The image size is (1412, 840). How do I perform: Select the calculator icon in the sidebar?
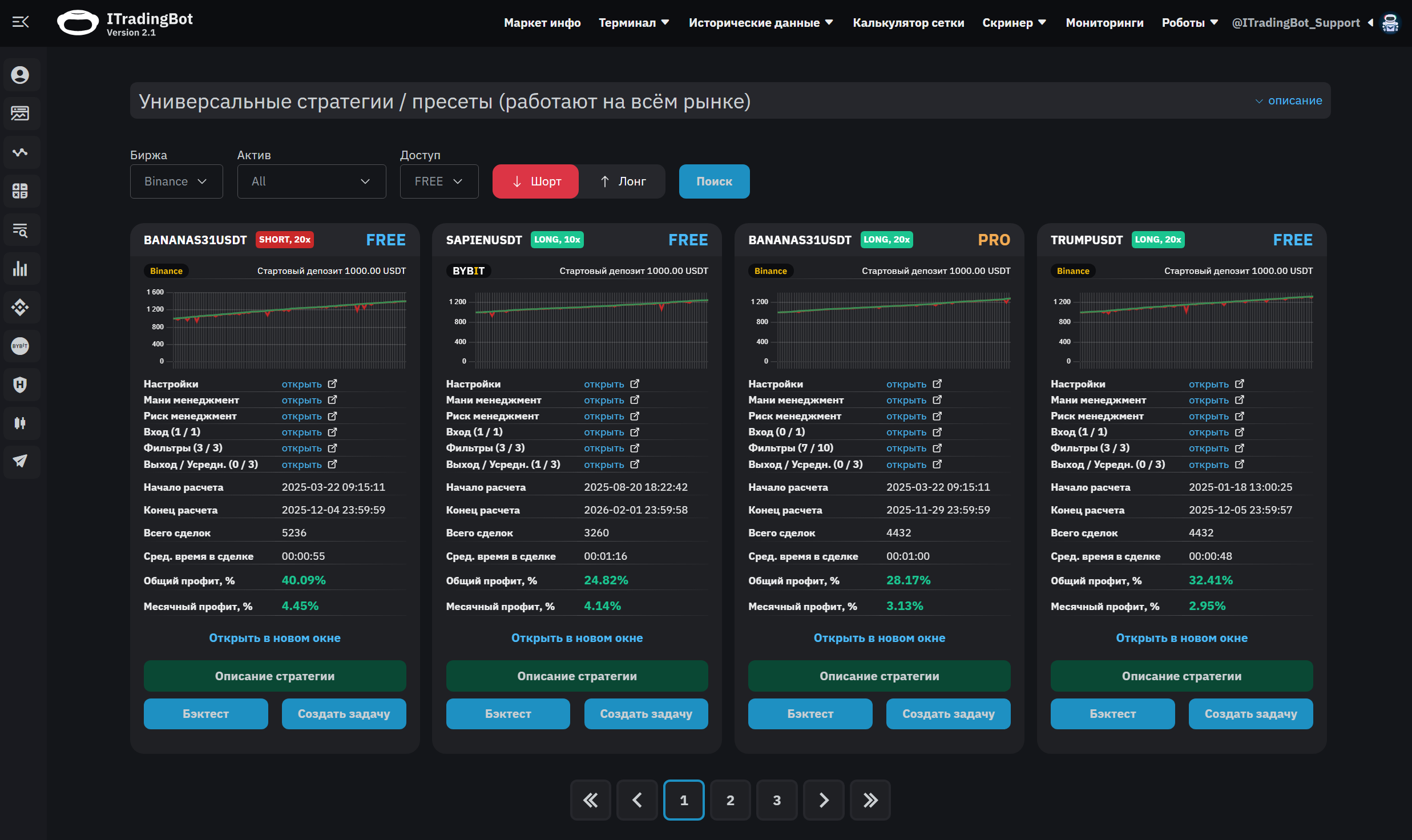pos(21,191)
